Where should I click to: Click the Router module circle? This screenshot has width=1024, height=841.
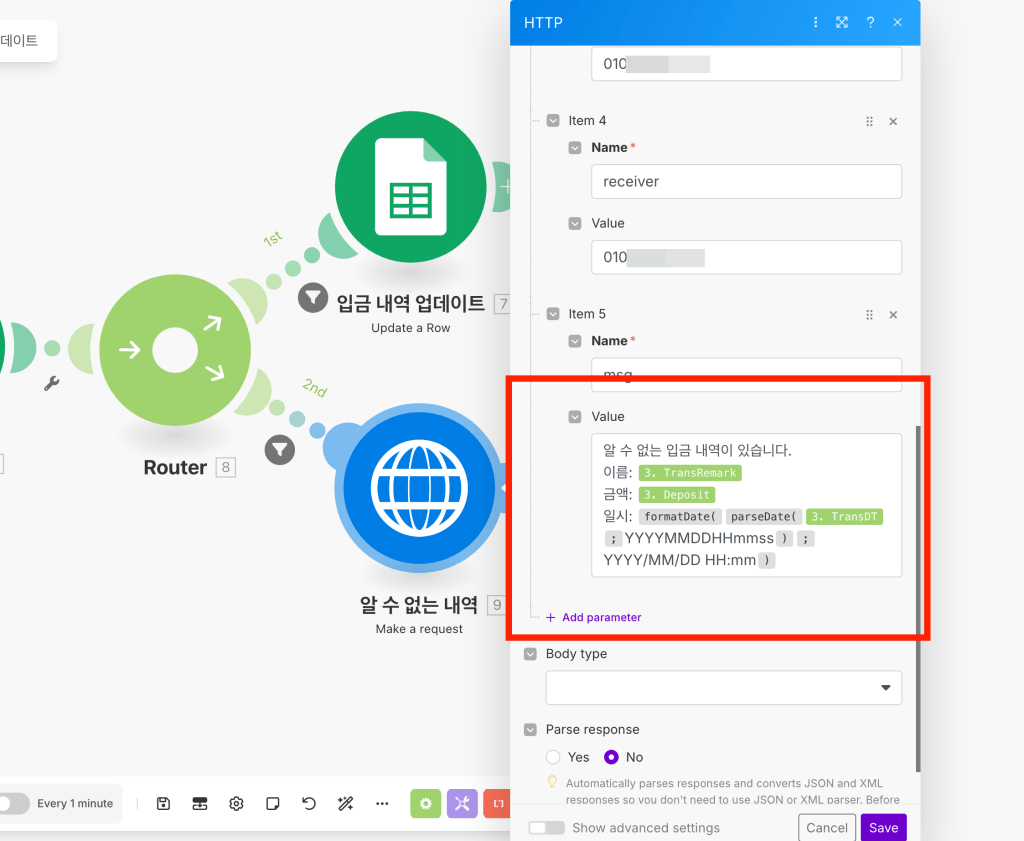coord(175,350)
